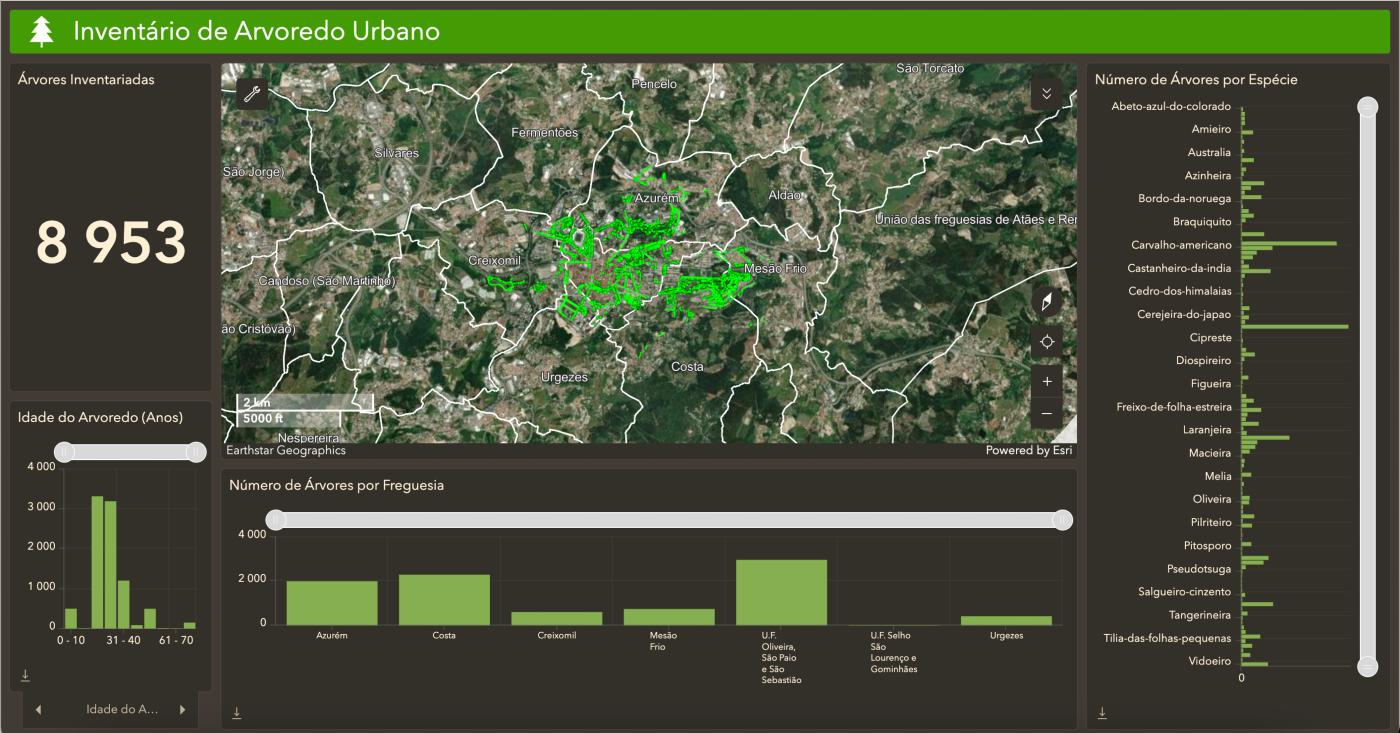
Task: Select the Costa bar in Freguesia chart
Action: click(x=444, y=599)
